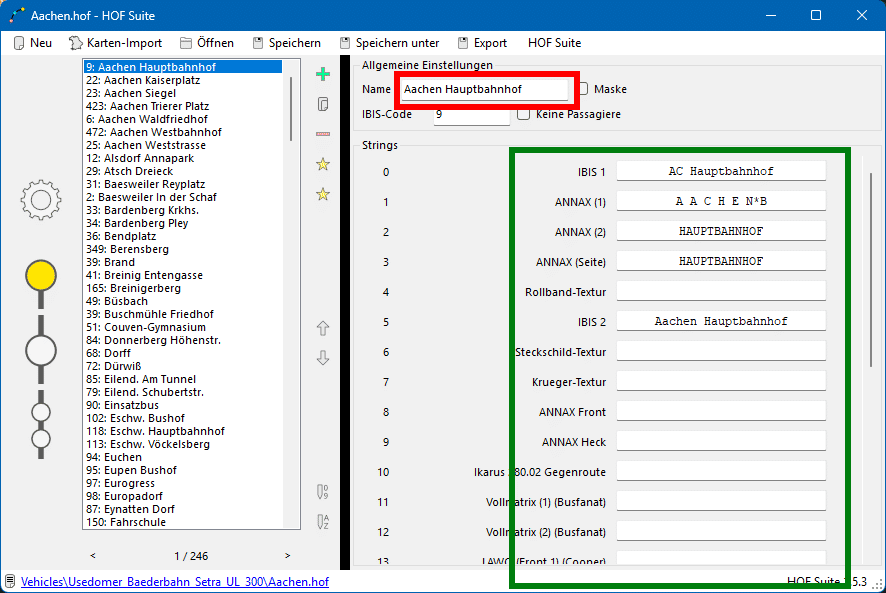Click the green plus add entry icon
This screenshot has width=886, height=593.
click(322, 75)
